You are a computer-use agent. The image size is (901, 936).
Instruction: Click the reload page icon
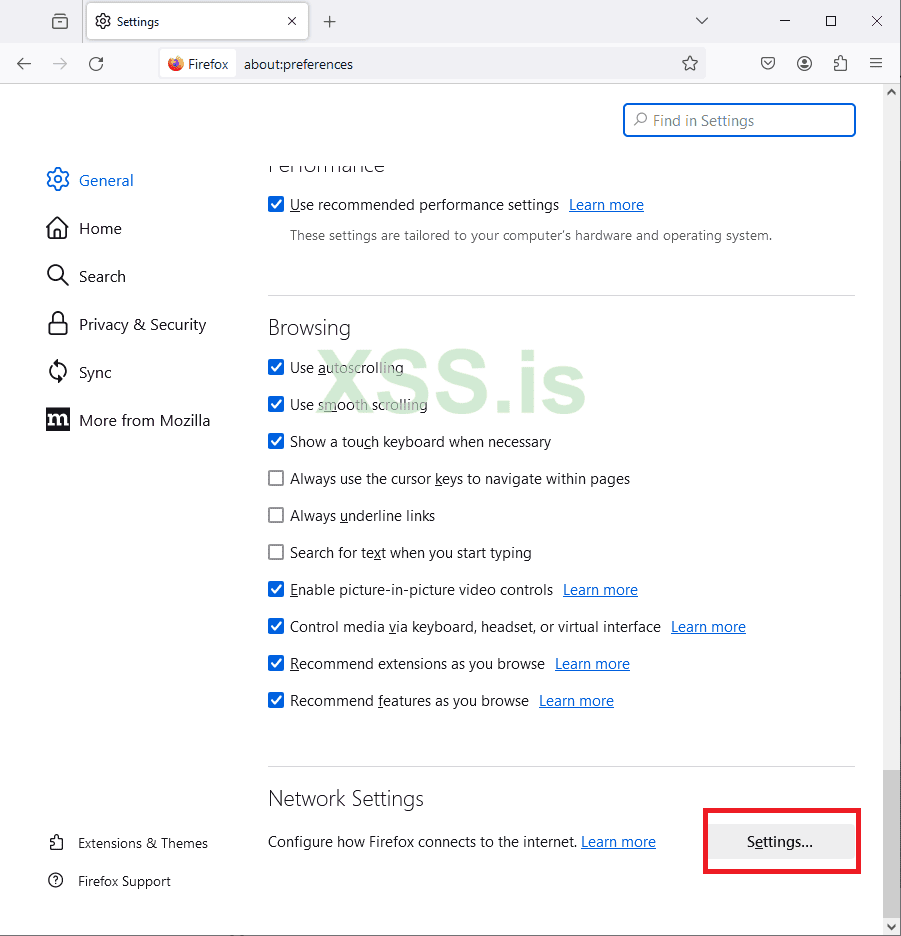pyautogui.click(x=96, y=64)
